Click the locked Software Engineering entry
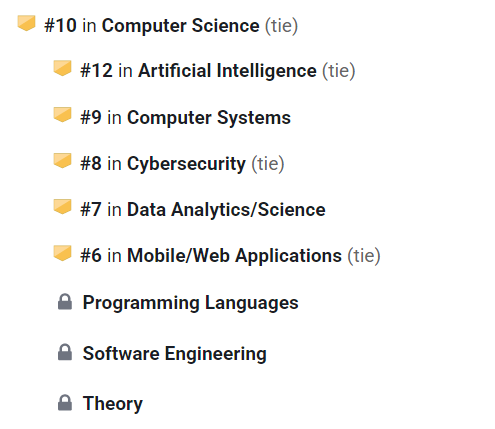495x429 pixels. pyautogui.click(x=175, y=353)
